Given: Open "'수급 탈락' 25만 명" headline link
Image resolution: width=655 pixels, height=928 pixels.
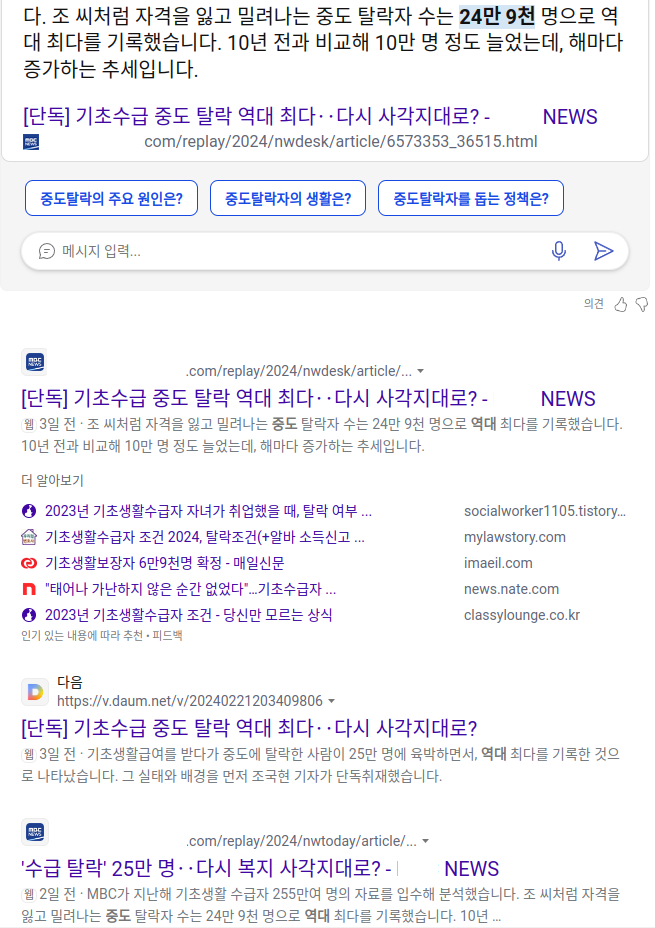Looking at the screenshot, I should pyautogui.click(x=260, y=868).
